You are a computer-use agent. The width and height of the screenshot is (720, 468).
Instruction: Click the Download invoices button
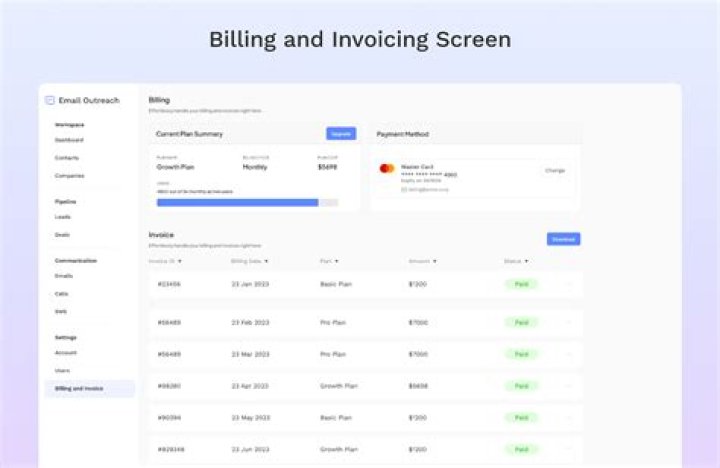coord(563,239)
